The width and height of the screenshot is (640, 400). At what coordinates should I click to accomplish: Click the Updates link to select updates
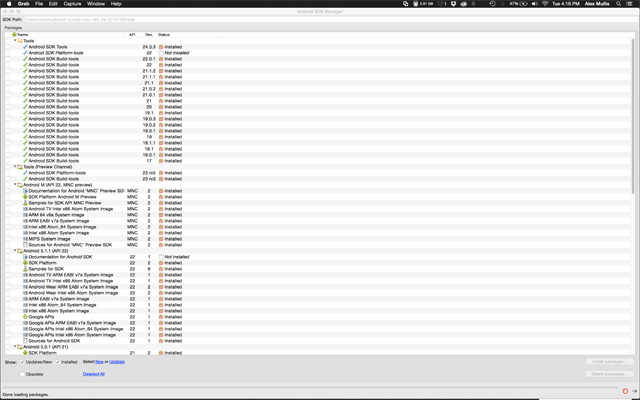pos(117,362)
